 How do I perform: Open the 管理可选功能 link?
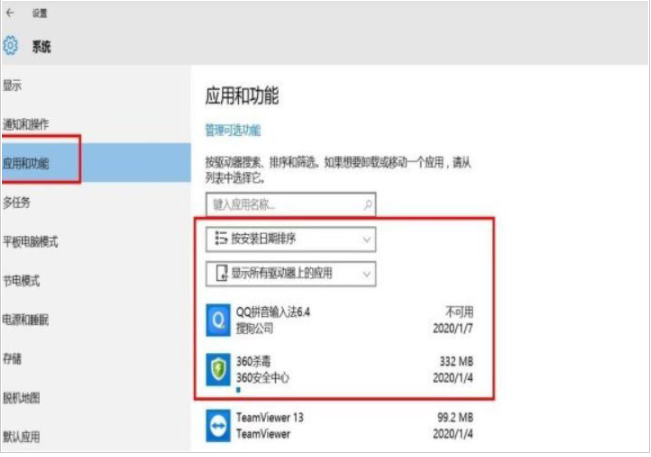click(232, 130)
